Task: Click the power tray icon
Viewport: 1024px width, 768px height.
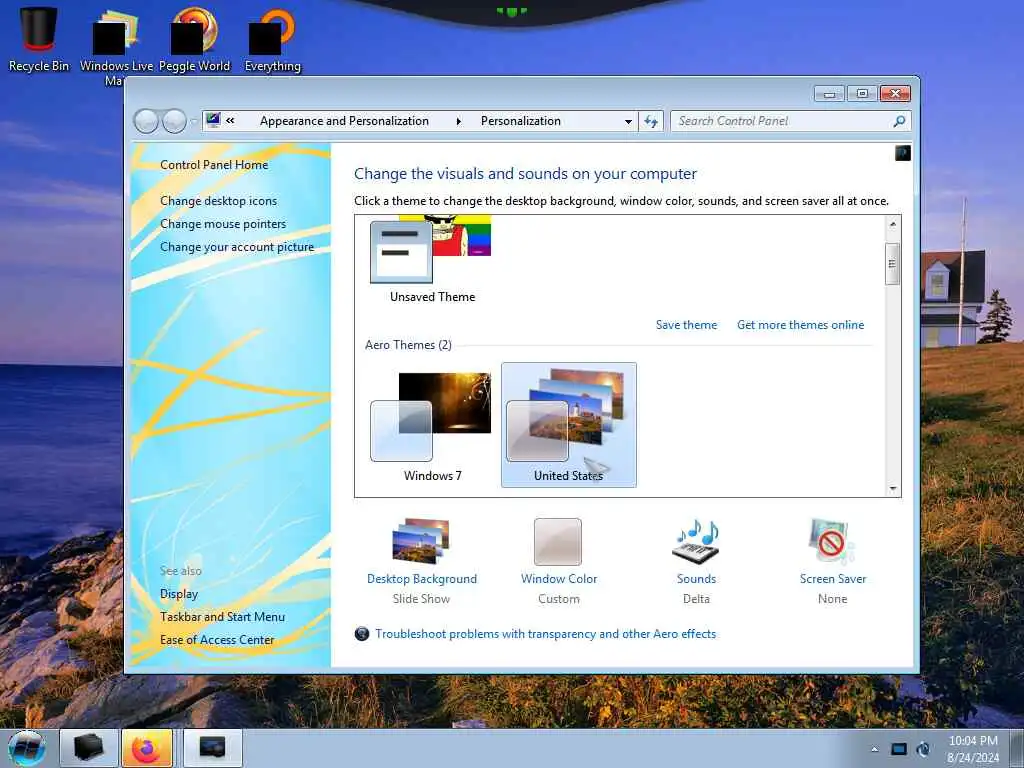Action: 923,749
